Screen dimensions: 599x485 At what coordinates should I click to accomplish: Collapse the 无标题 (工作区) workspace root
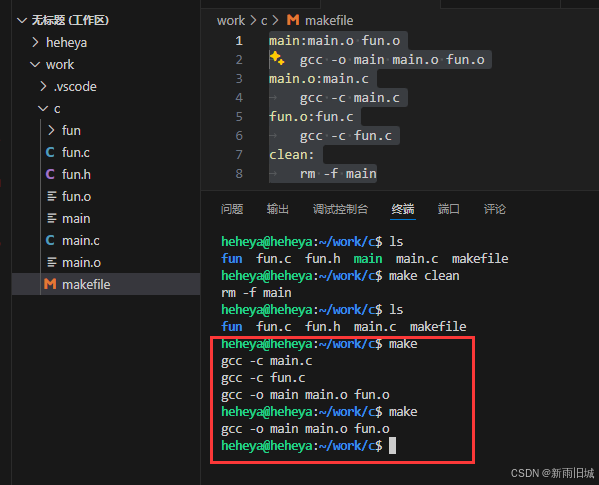pos(22,20)
